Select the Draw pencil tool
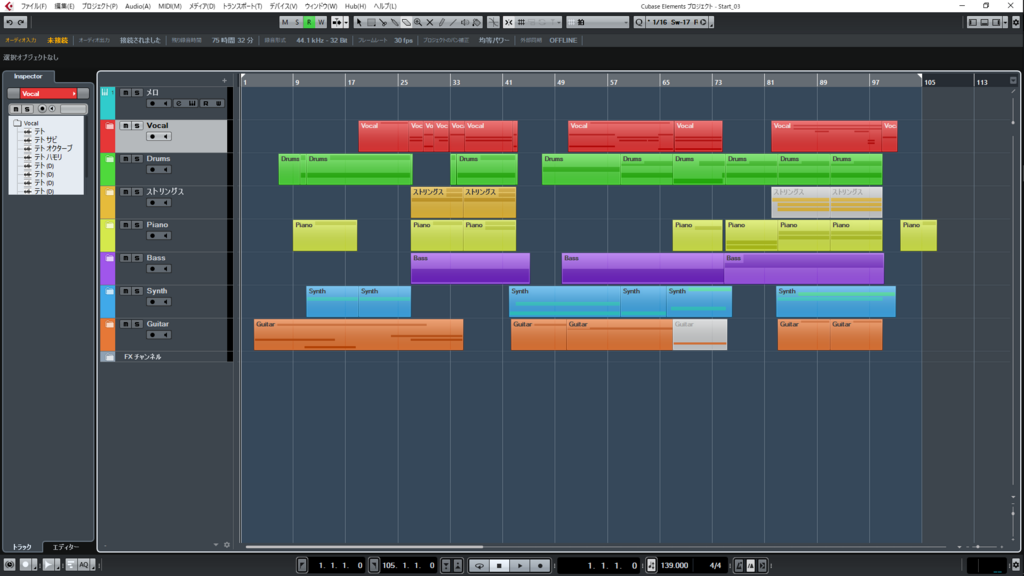The width and height of the screenshot is (1024, 576). 441,22
